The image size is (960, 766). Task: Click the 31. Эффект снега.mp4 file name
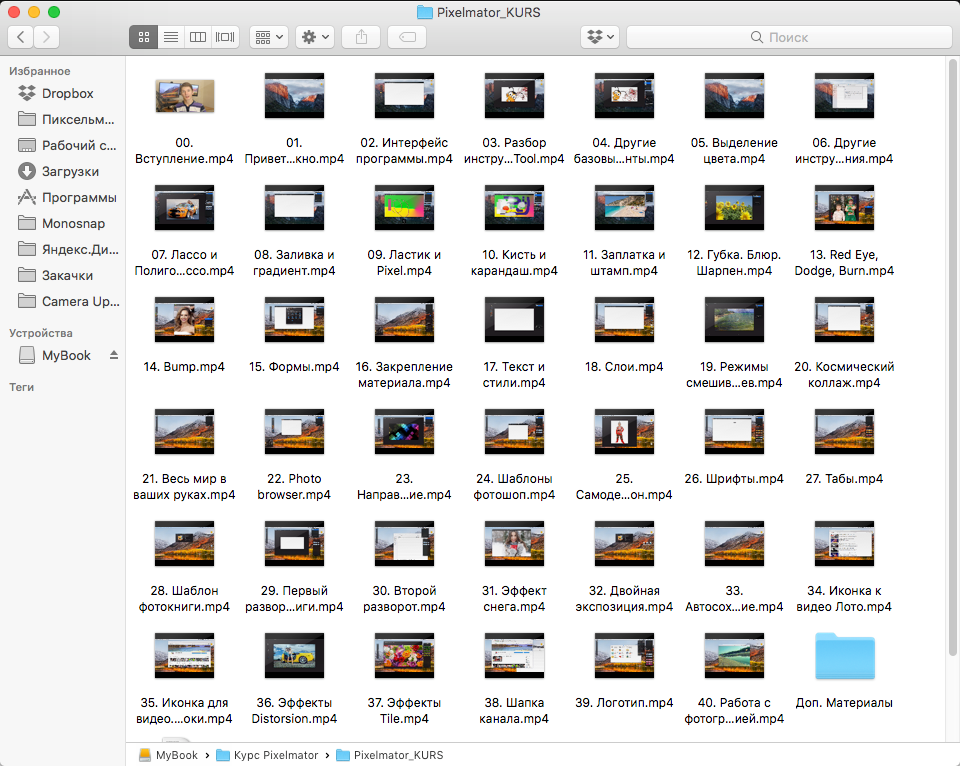(x=514, y=599)
